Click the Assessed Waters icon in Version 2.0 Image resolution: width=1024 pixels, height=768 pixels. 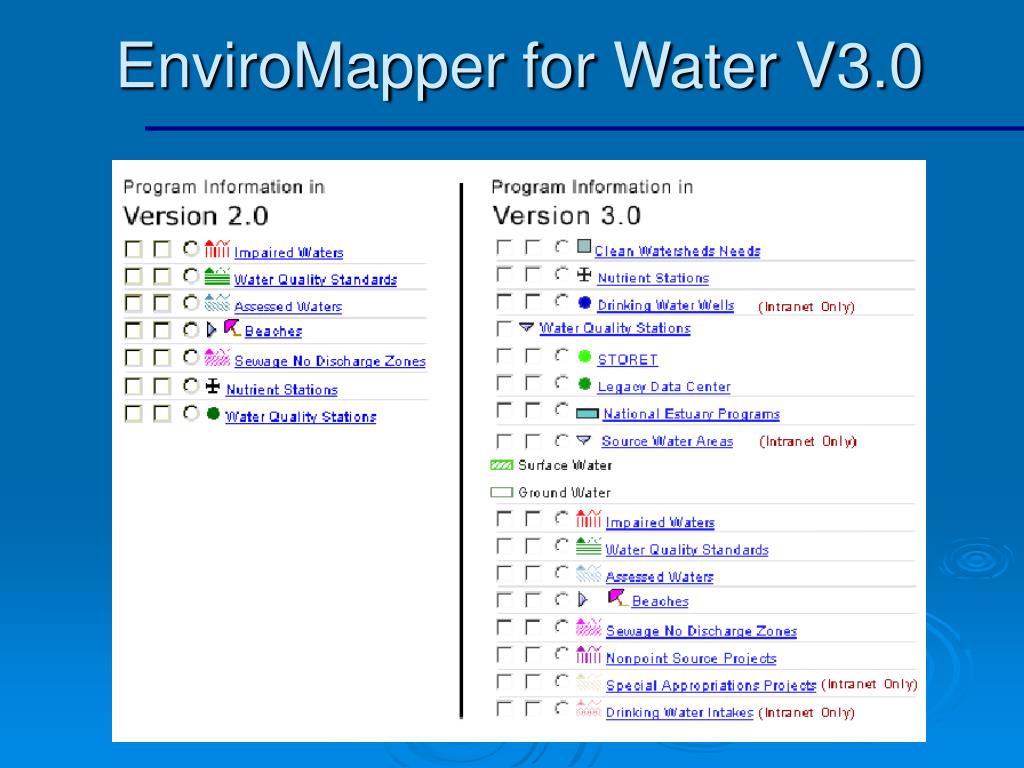click(217, 303)
